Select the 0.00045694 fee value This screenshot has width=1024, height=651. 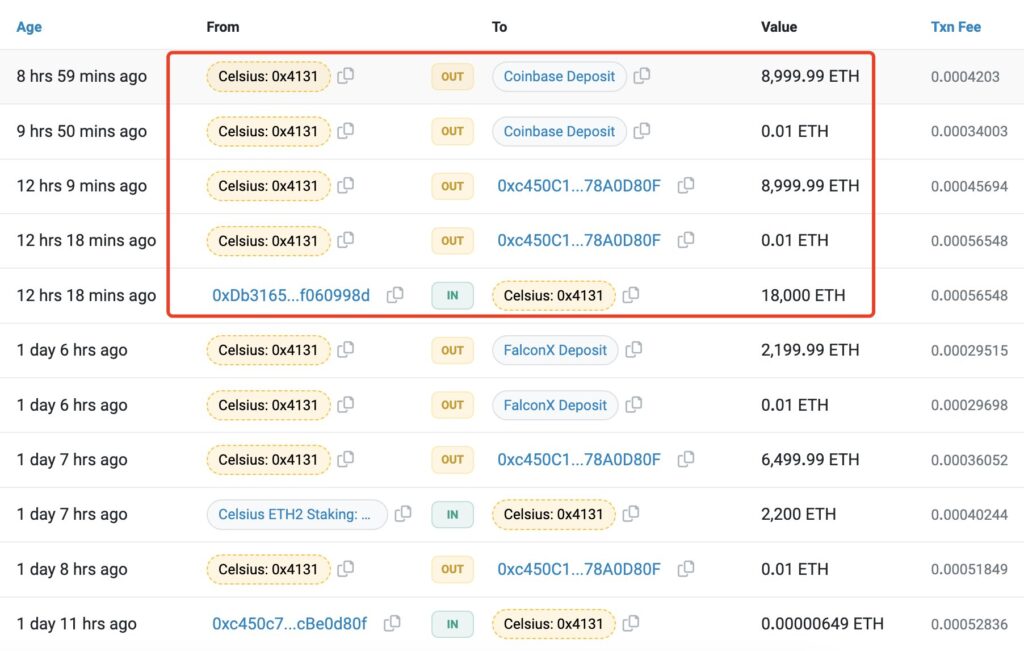click(x=969, y=186)
